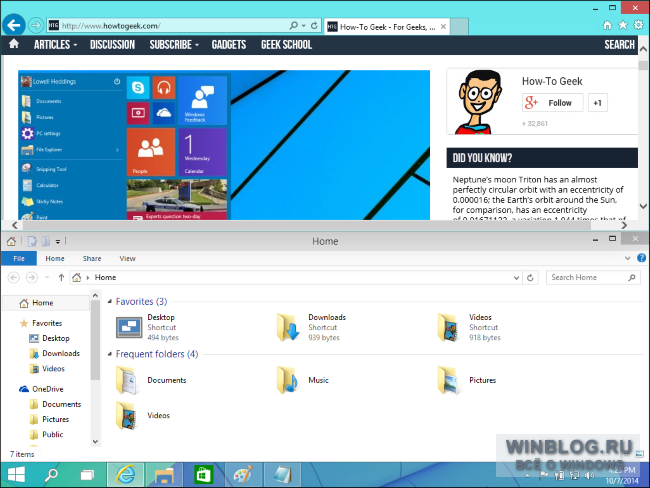Refresh the How-To Geek page
The height and width of the screenshot is (488, 650).
pos(315,26)
